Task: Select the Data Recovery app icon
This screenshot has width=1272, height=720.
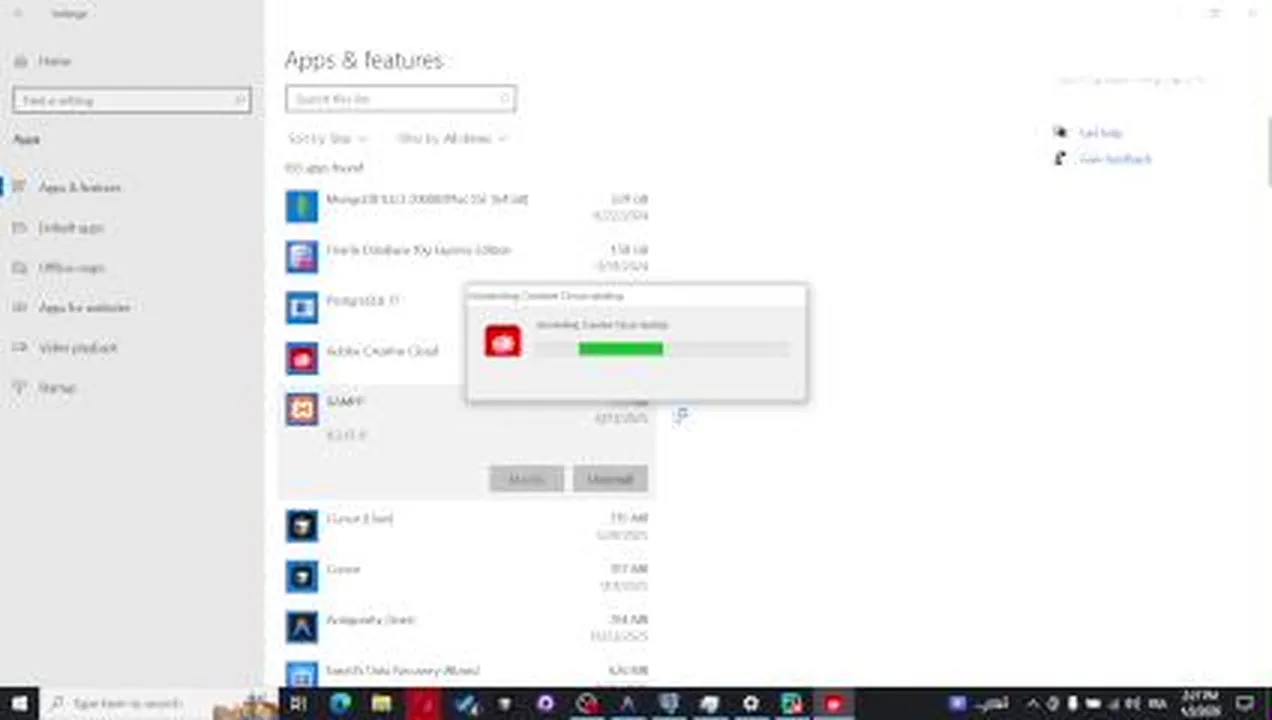Action: (x=302, y=675)
